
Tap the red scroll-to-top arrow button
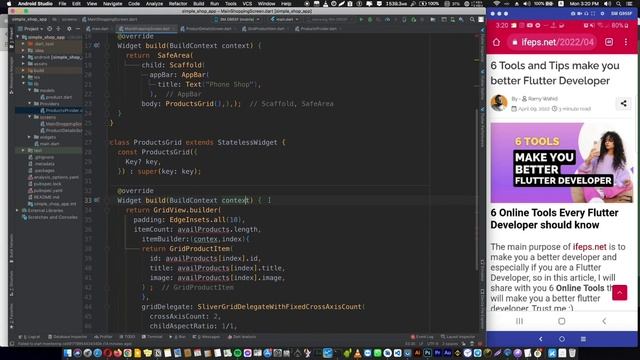click(620, 293)
